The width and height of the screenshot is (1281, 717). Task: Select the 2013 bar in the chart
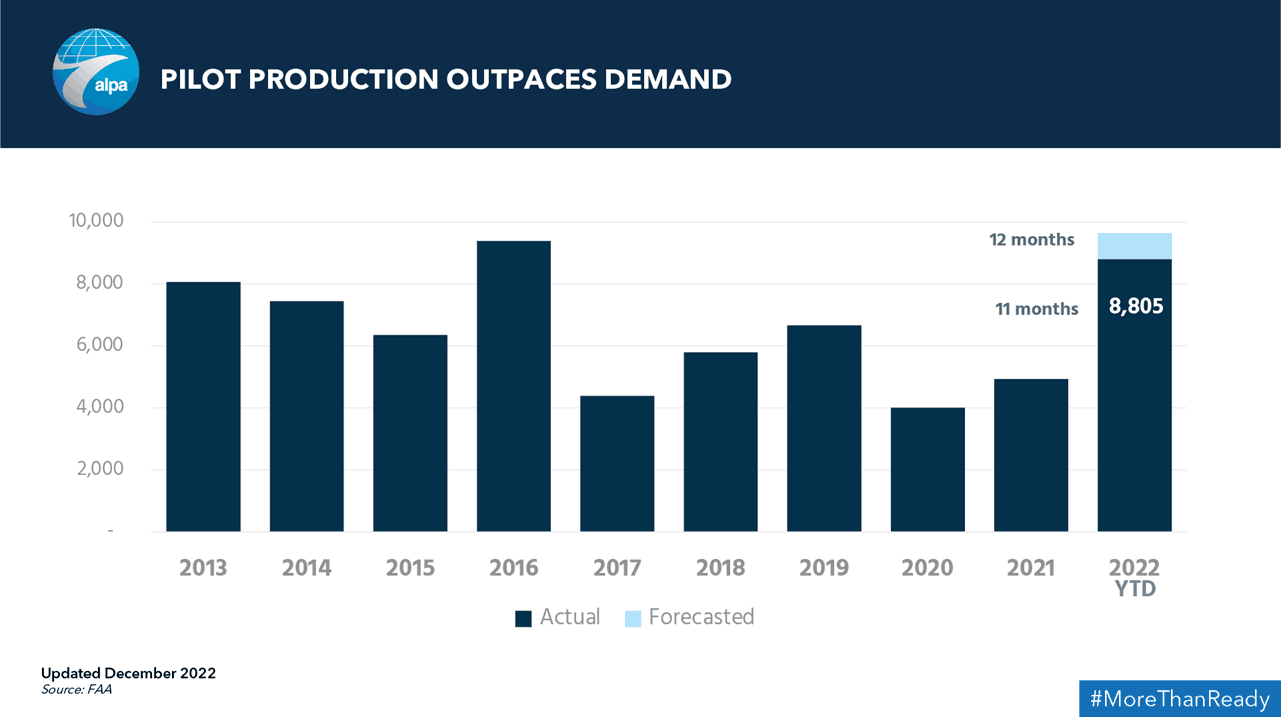(203, 407)
